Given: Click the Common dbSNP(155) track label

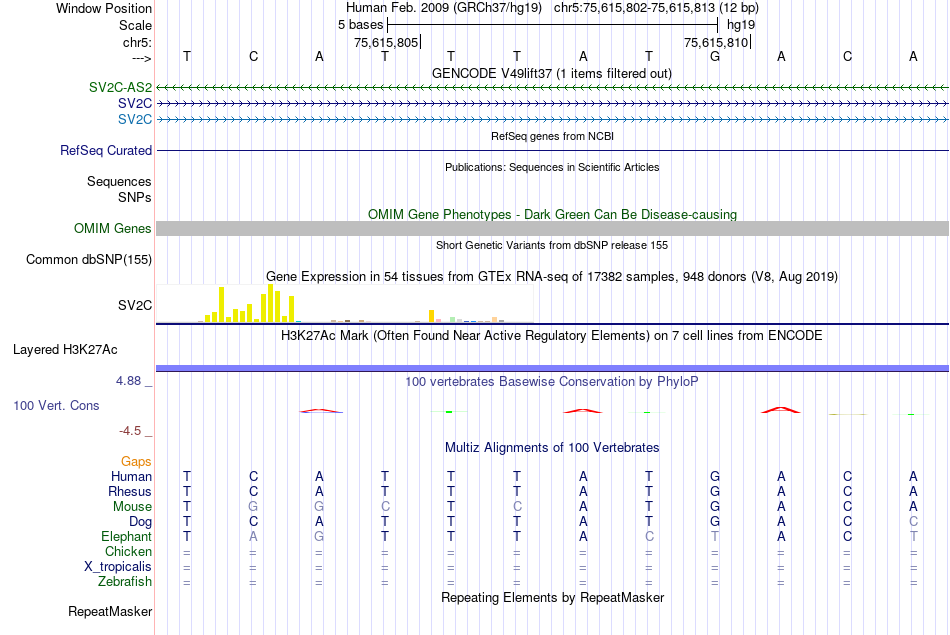Looking at the screenshot, I should [x=88, y=259].
